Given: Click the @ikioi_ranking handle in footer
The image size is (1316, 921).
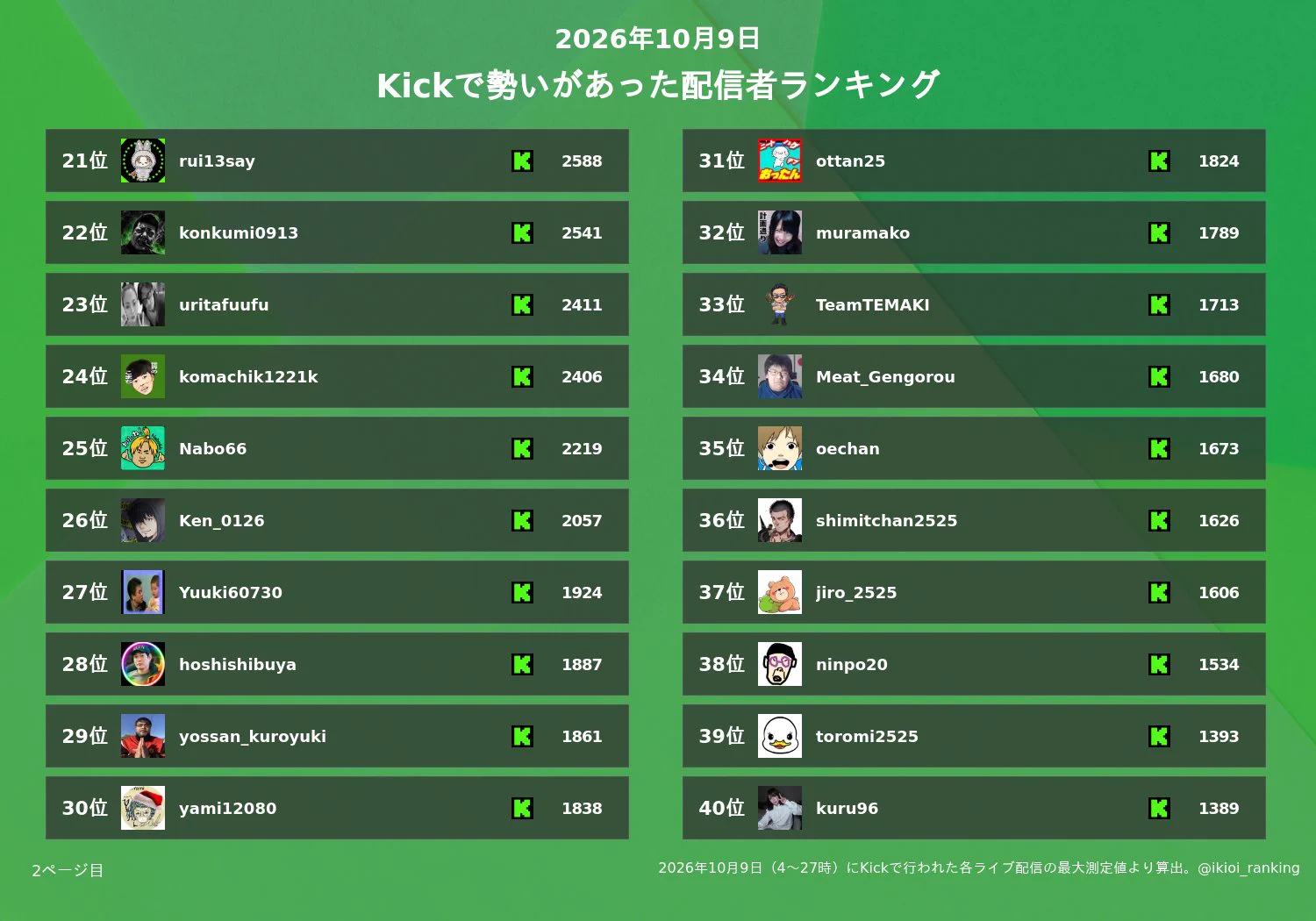Looking at the screenshot, I should [x=1248, y=867].
